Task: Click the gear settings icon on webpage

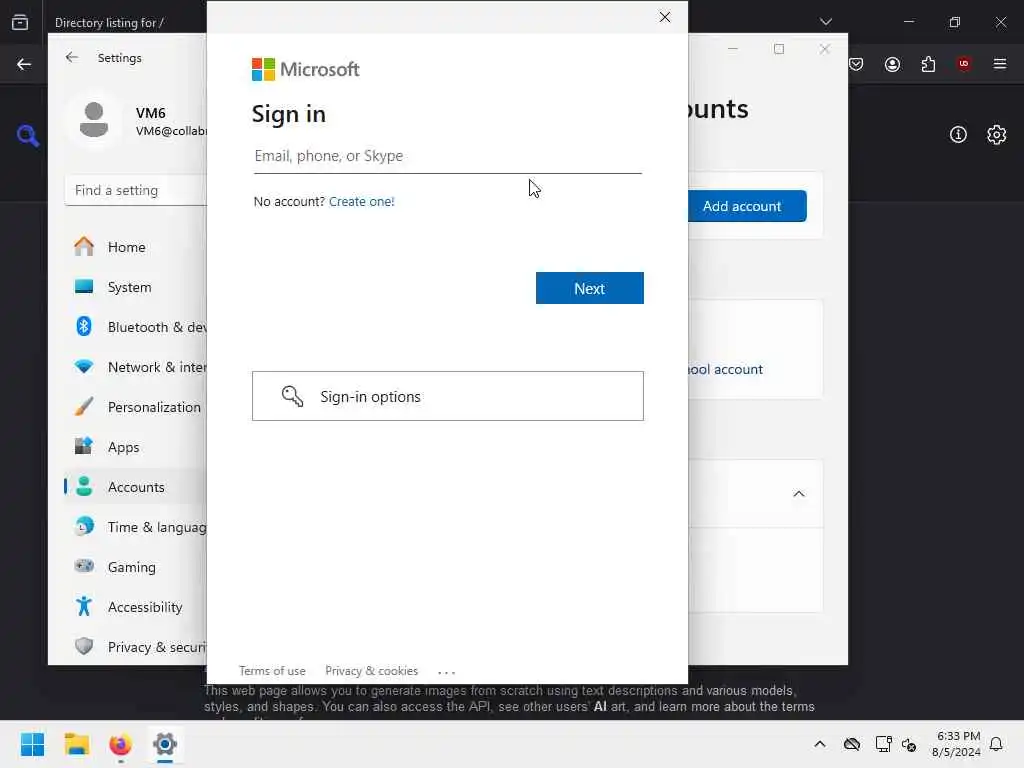Action: click(x=997, y=135)
